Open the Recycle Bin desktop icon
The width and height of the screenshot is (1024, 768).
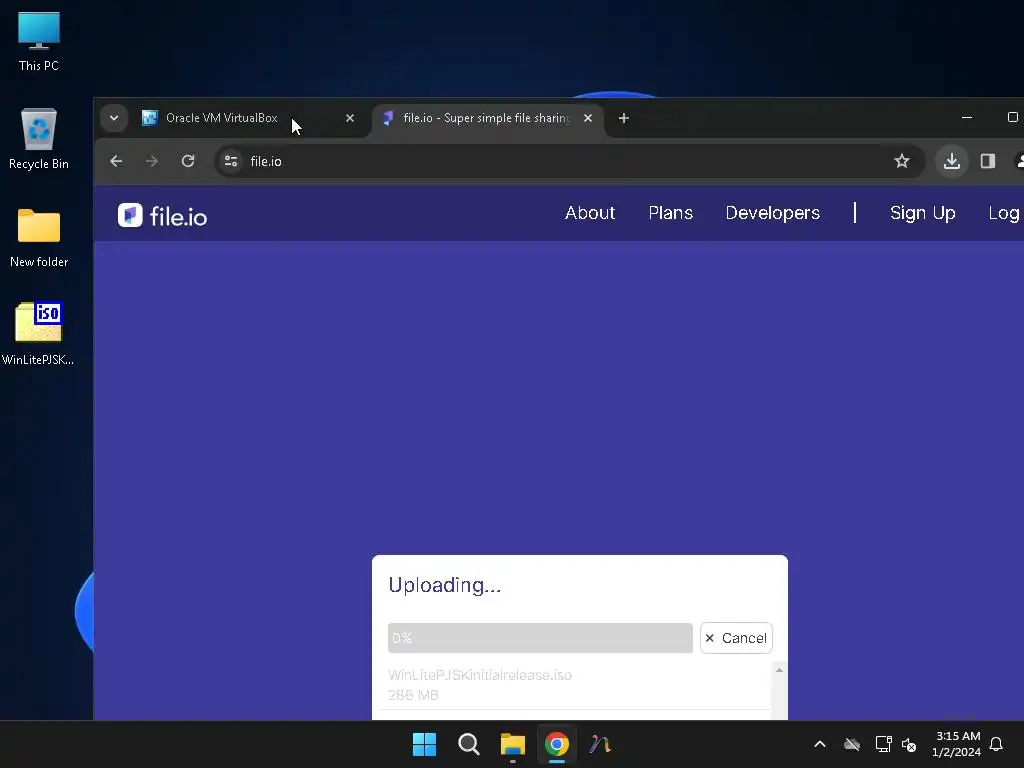pyautogui.click(x=39, y=138)
